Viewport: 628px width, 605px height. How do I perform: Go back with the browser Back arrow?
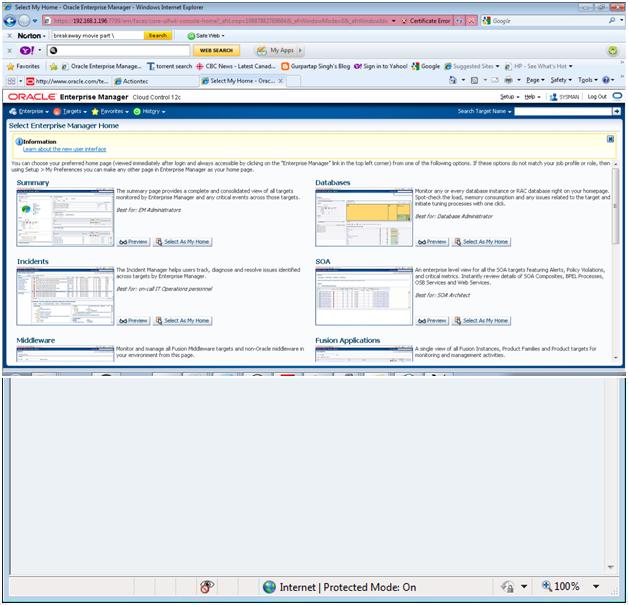pos(10,20)
